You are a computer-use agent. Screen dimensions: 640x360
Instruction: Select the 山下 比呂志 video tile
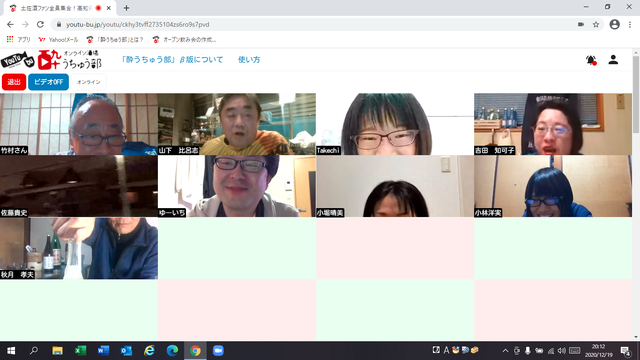click(x=237, y=124)
